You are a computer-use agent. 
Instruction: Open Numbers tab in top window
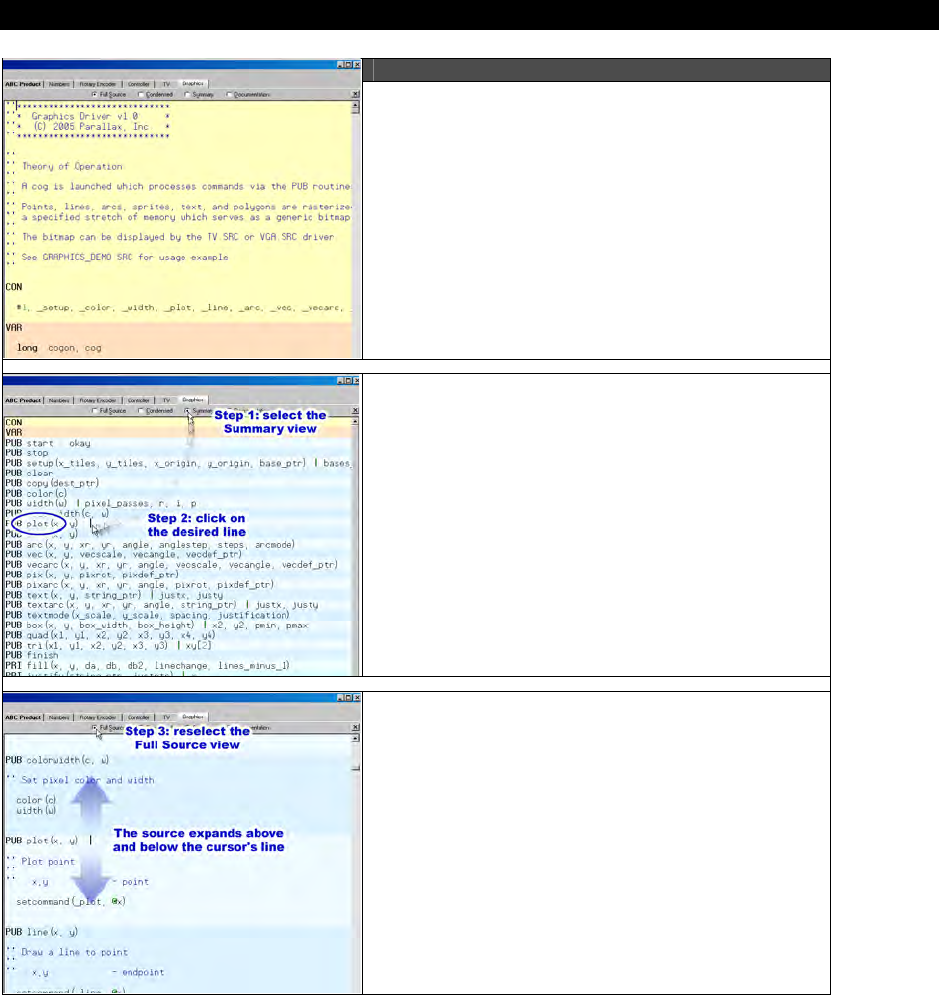pyautogui.click(x=59, y=84)
